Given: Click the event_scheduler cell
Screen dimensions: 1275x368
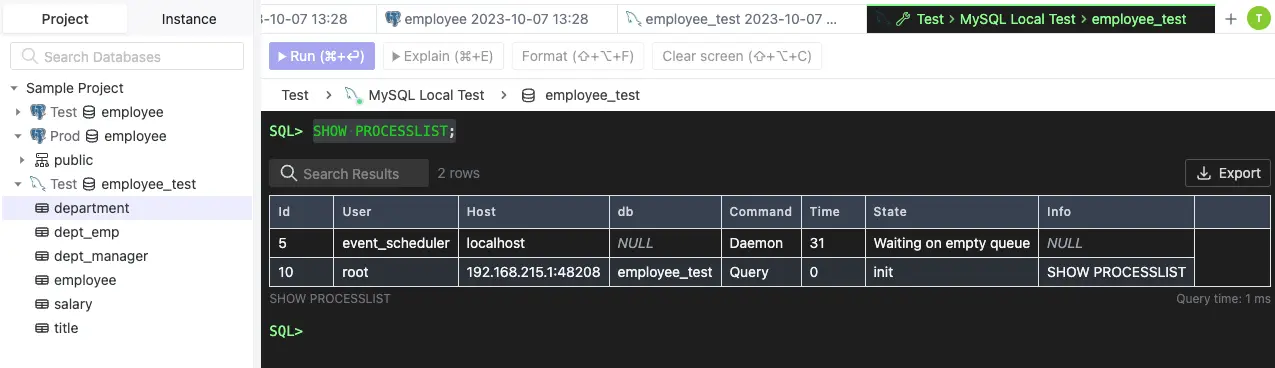Looking at the screenshot, I should point(396,243).
